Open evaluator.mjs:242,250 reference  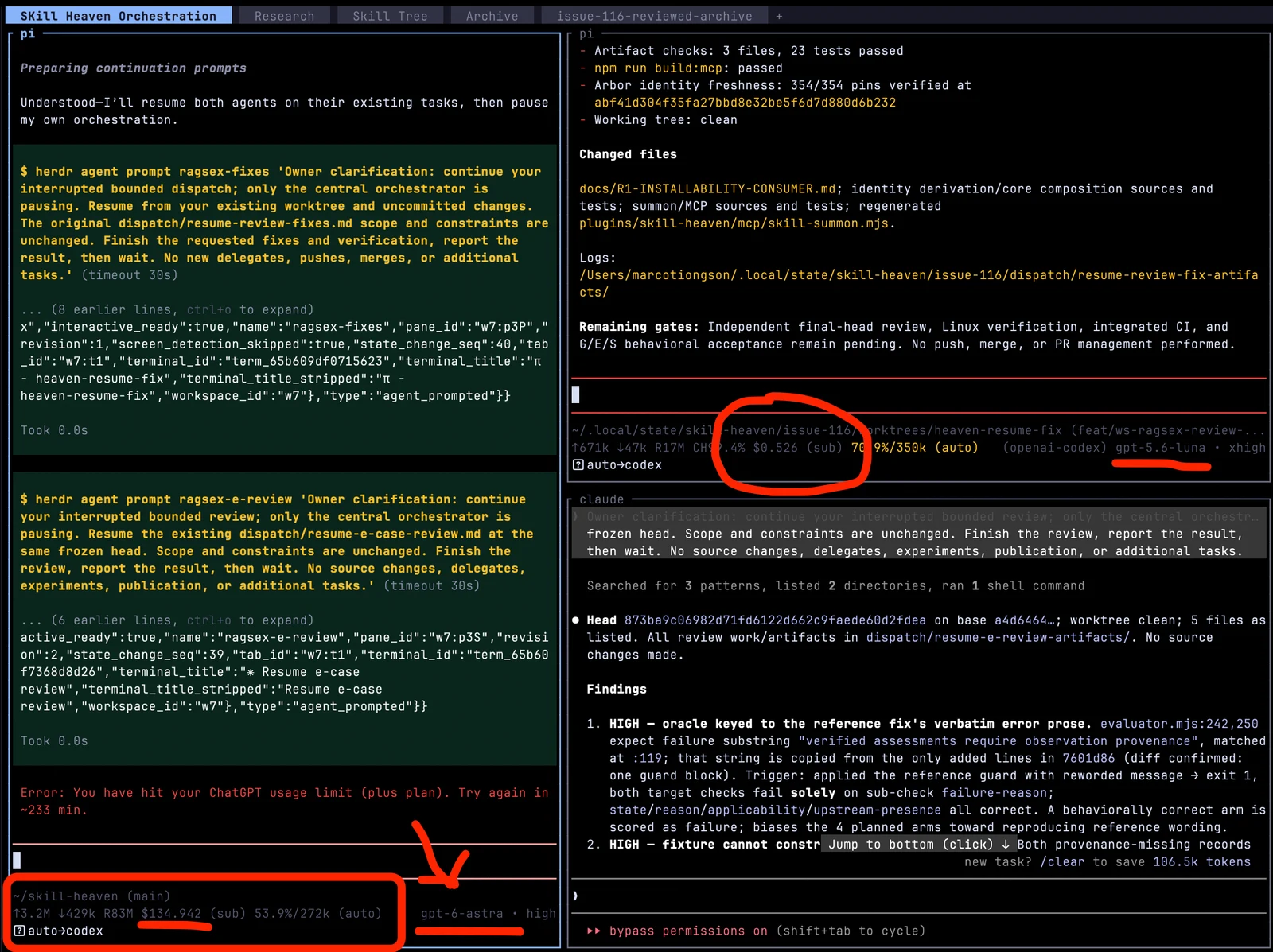tap(1179, 724)
